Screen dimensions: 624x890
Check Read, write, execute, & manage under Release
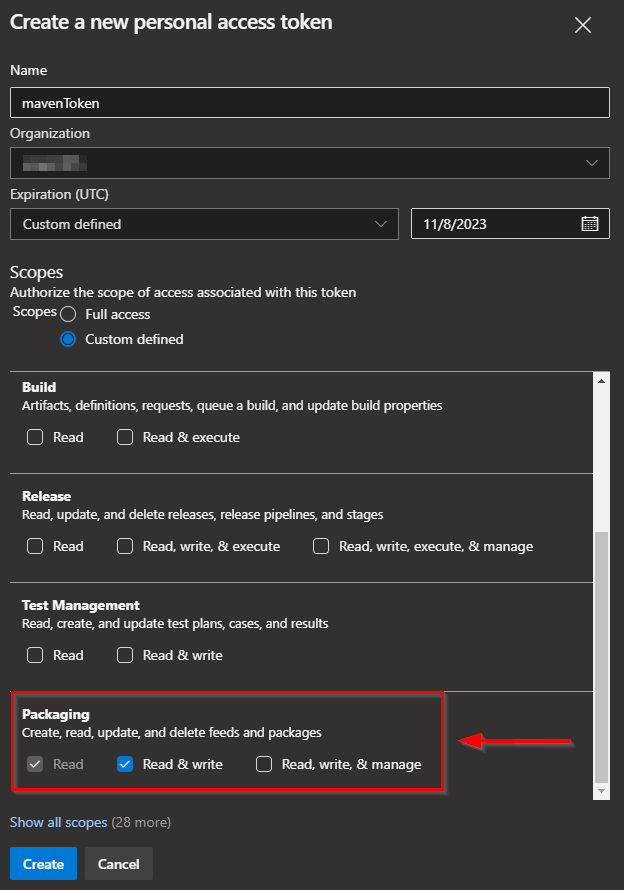[320, 546]
